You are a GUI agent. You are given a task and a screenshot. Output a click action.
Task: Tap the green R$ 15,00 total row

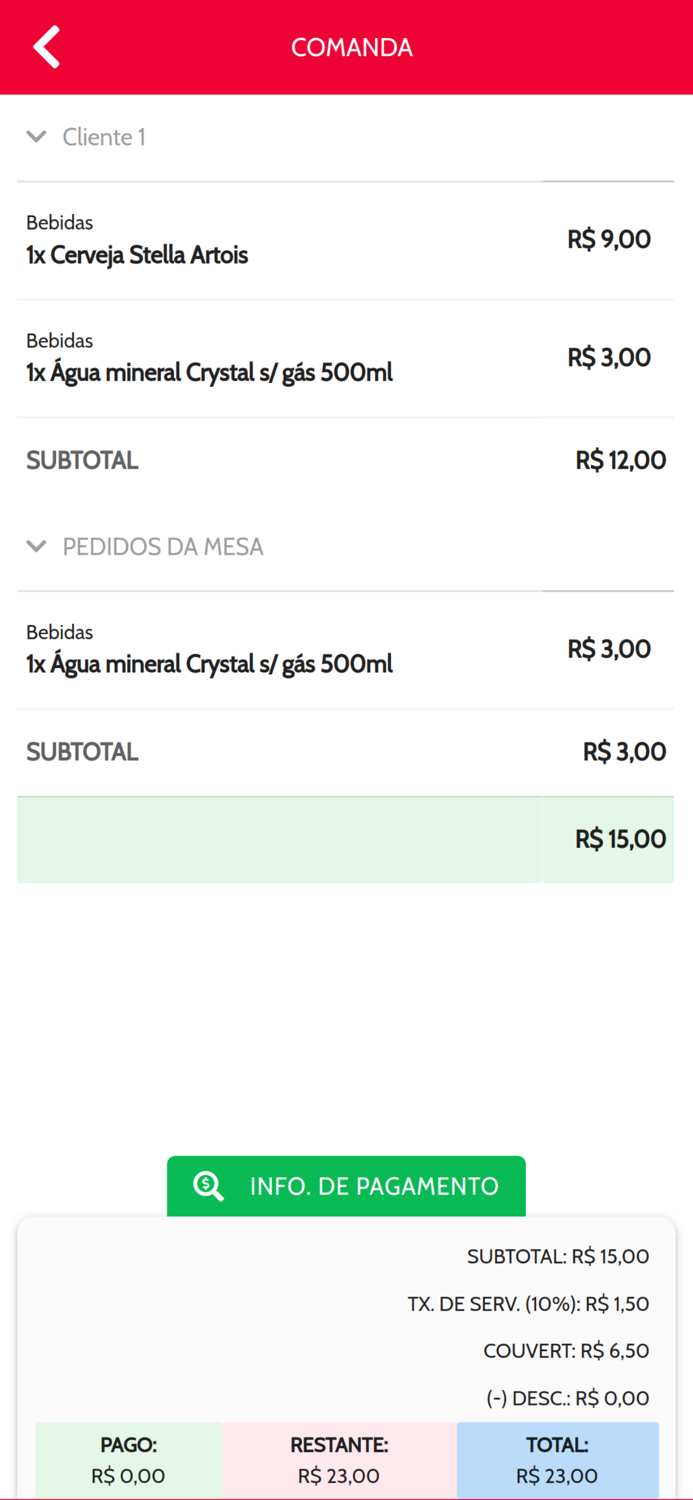coord(345,839)
